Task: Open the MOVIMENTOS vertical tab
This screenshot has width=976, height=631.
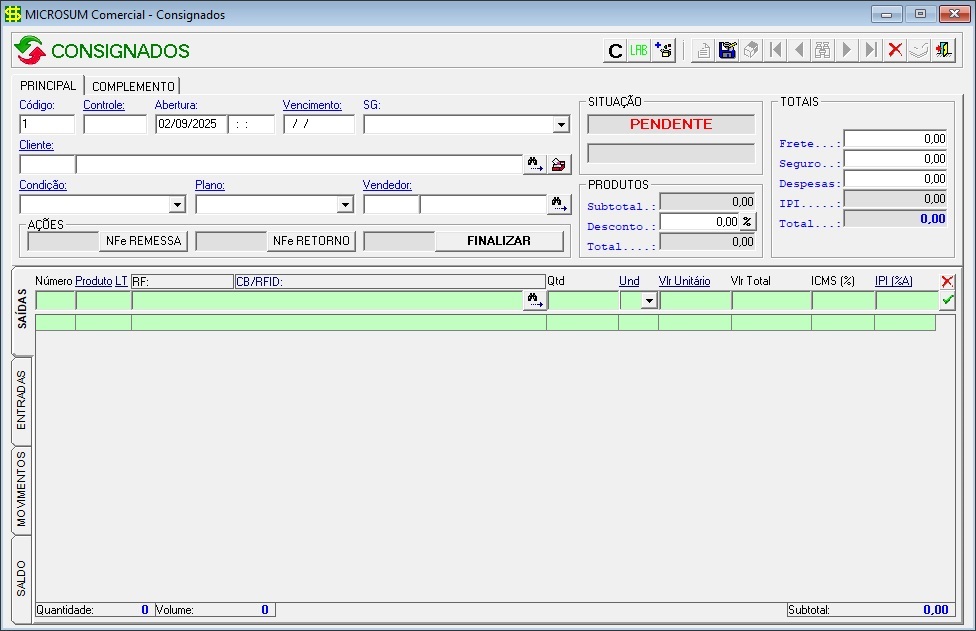Action: [22, 490]
